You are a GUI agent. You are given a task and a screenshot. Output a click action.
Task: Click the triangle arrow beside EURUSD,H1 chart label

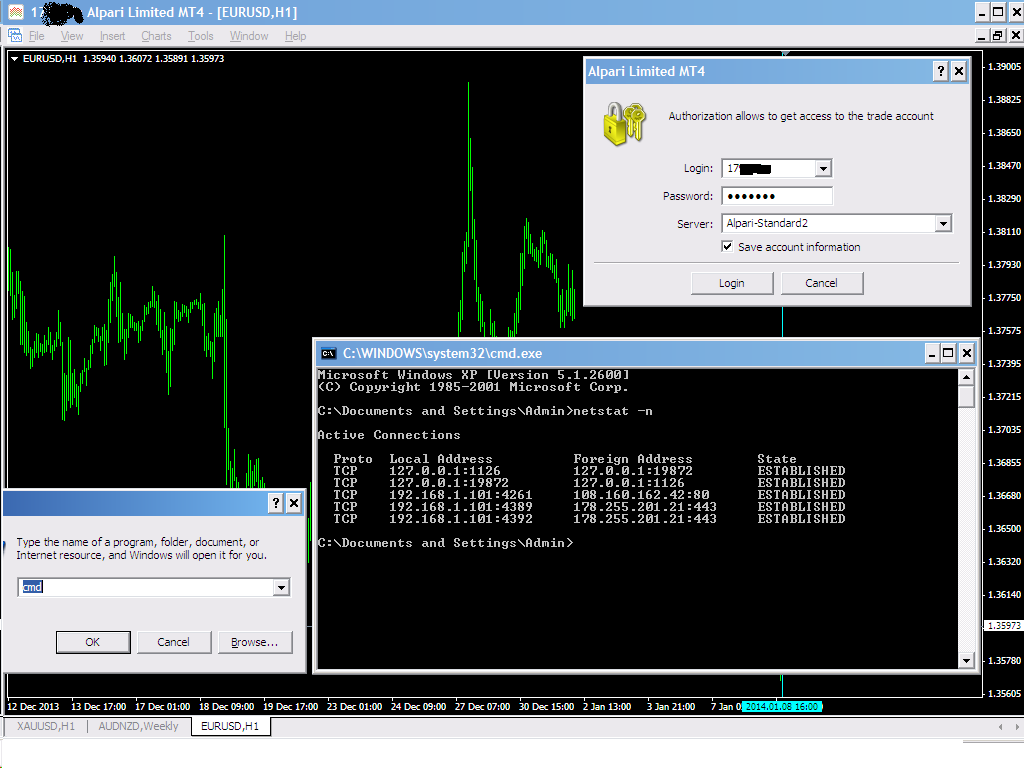coord(14,59)
